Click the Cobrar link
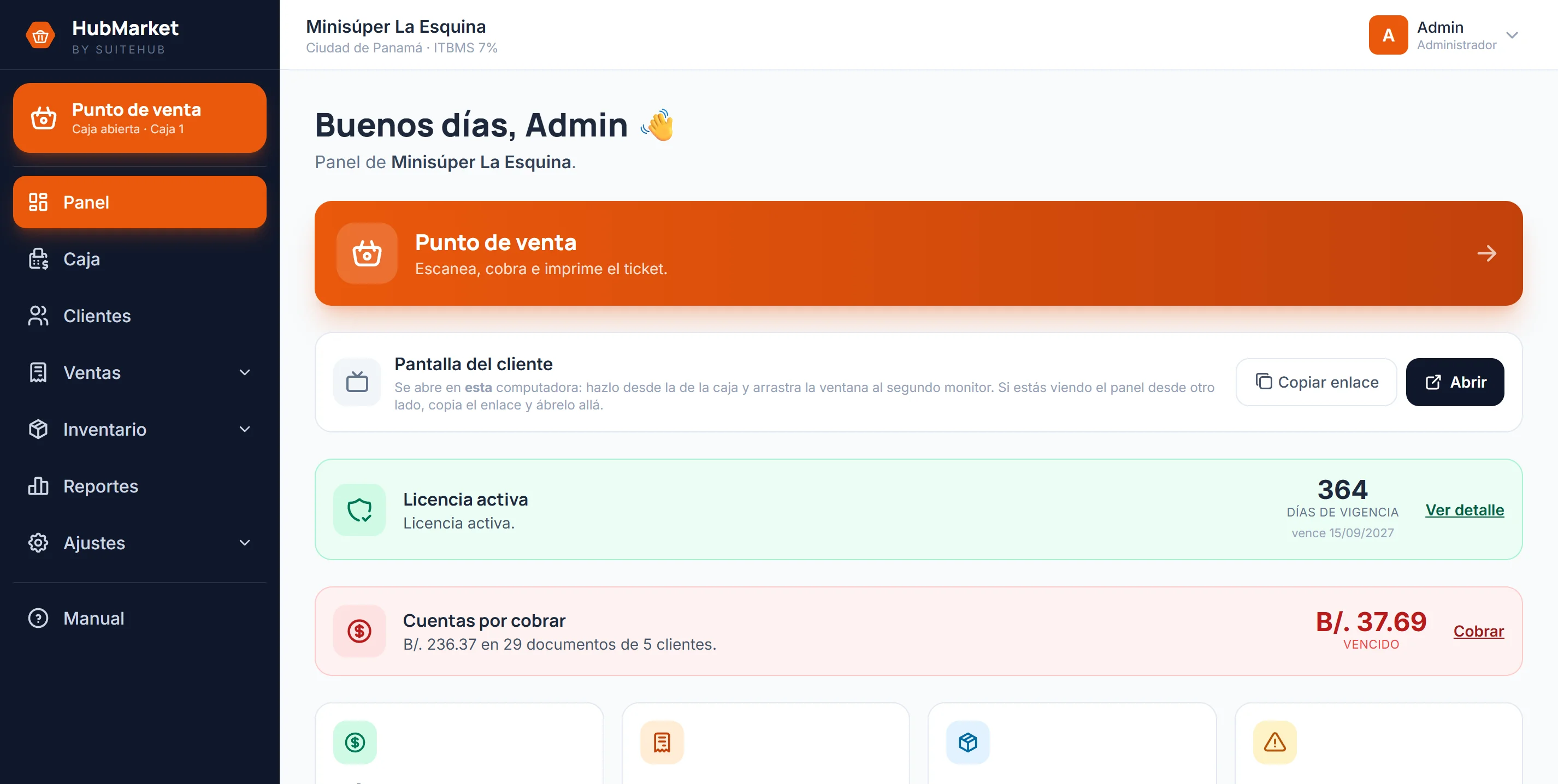 click(x=1479, y=632)
